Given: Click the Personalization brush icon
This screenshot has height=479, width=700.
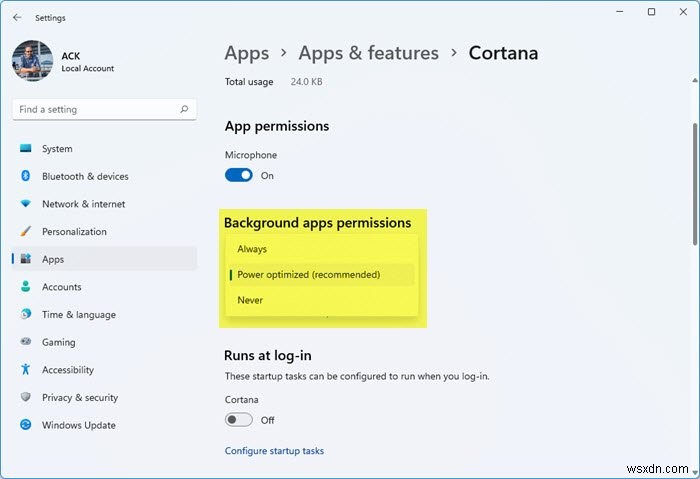Looking at the screenshot, I should 26,232.
